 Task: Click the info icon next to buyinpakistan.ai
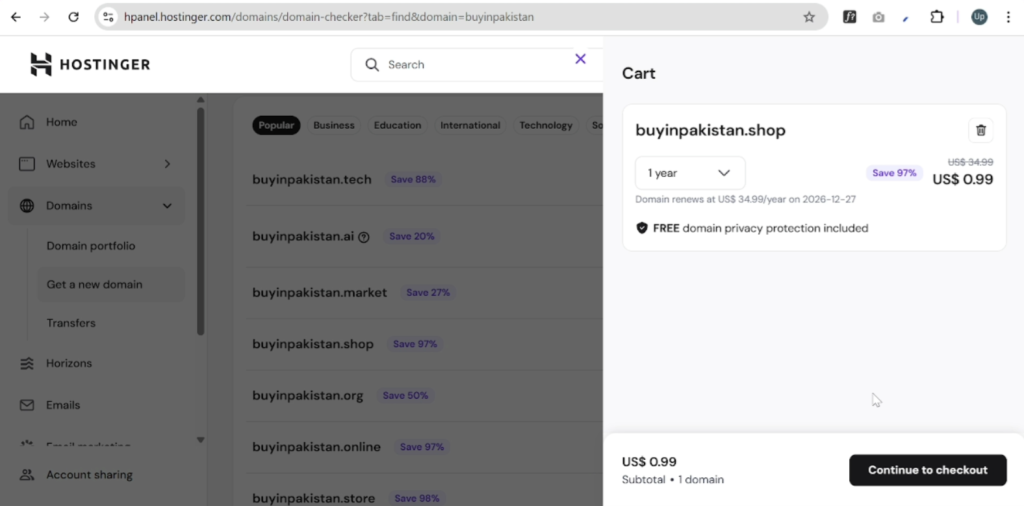tap(364, 237)
